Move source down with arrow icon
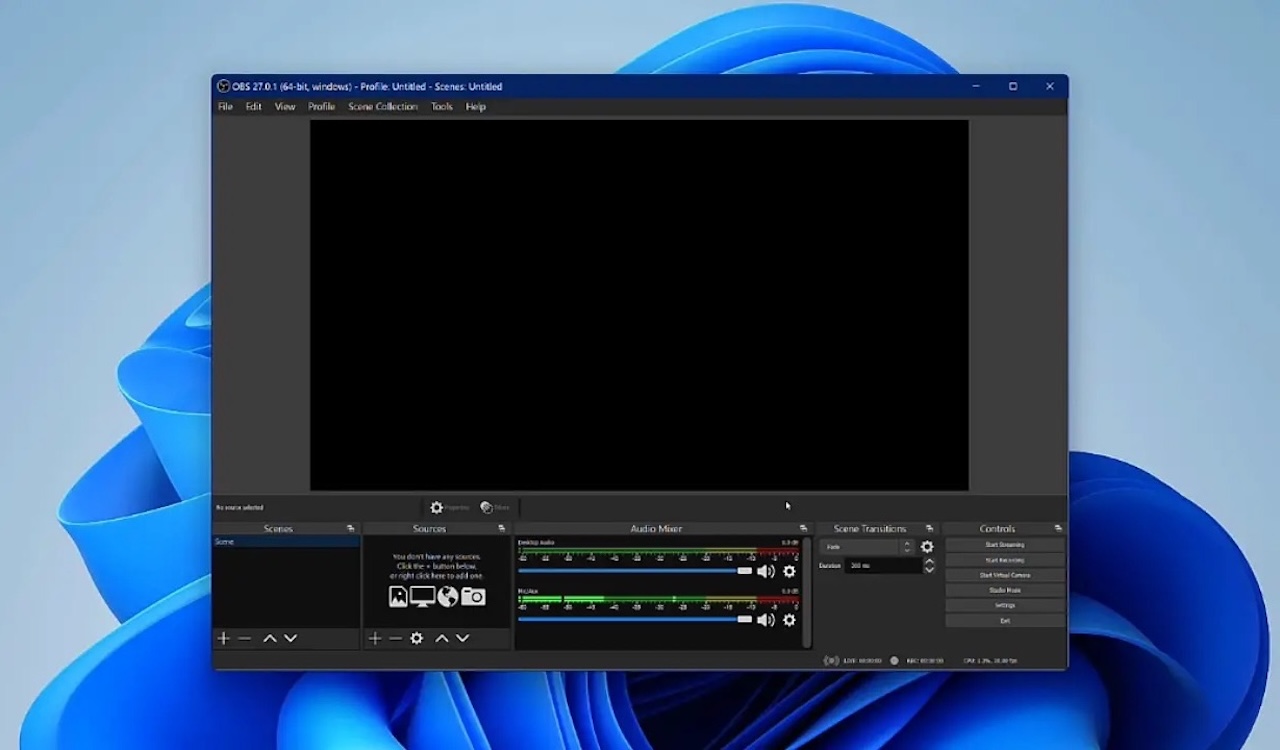The image size is (1280, 750). point(462,638)
